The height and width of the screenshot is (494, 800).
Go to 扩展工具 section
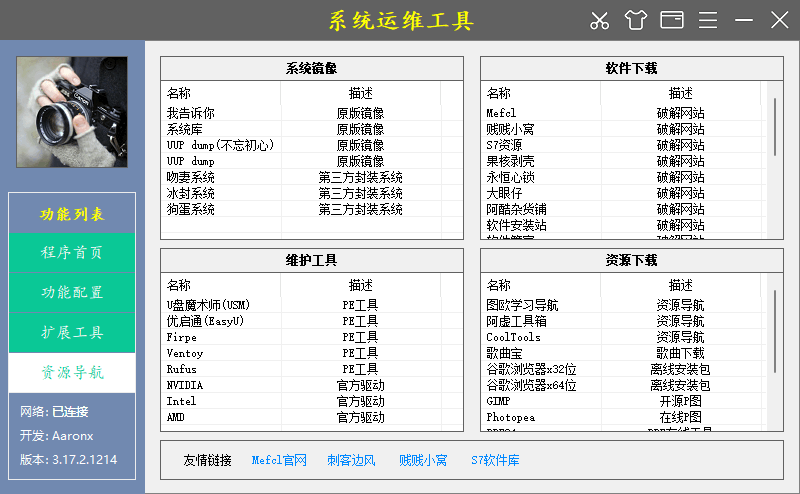click(x=72, y=333)
